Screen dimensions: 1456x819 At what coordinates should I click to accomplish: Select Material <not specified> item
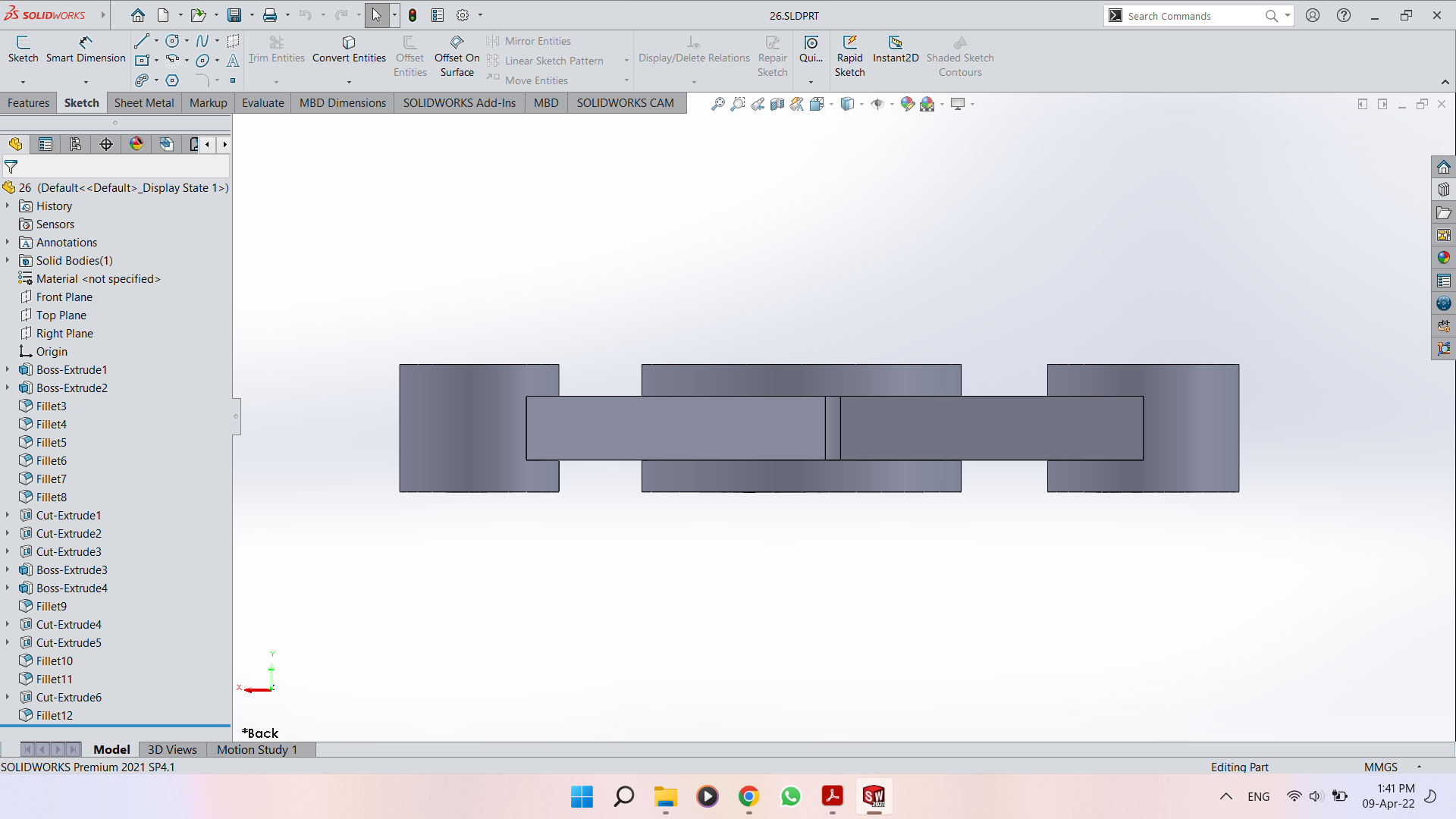99,278
